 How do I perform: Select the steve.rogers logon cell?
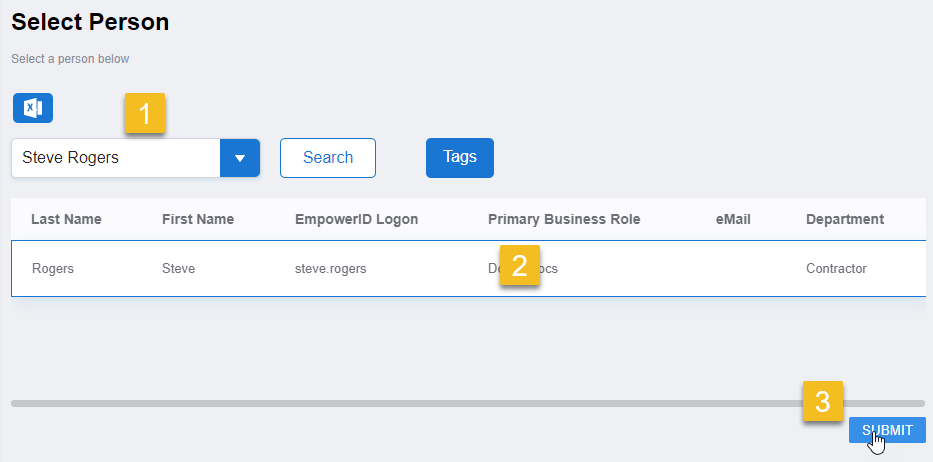[330, 268]
